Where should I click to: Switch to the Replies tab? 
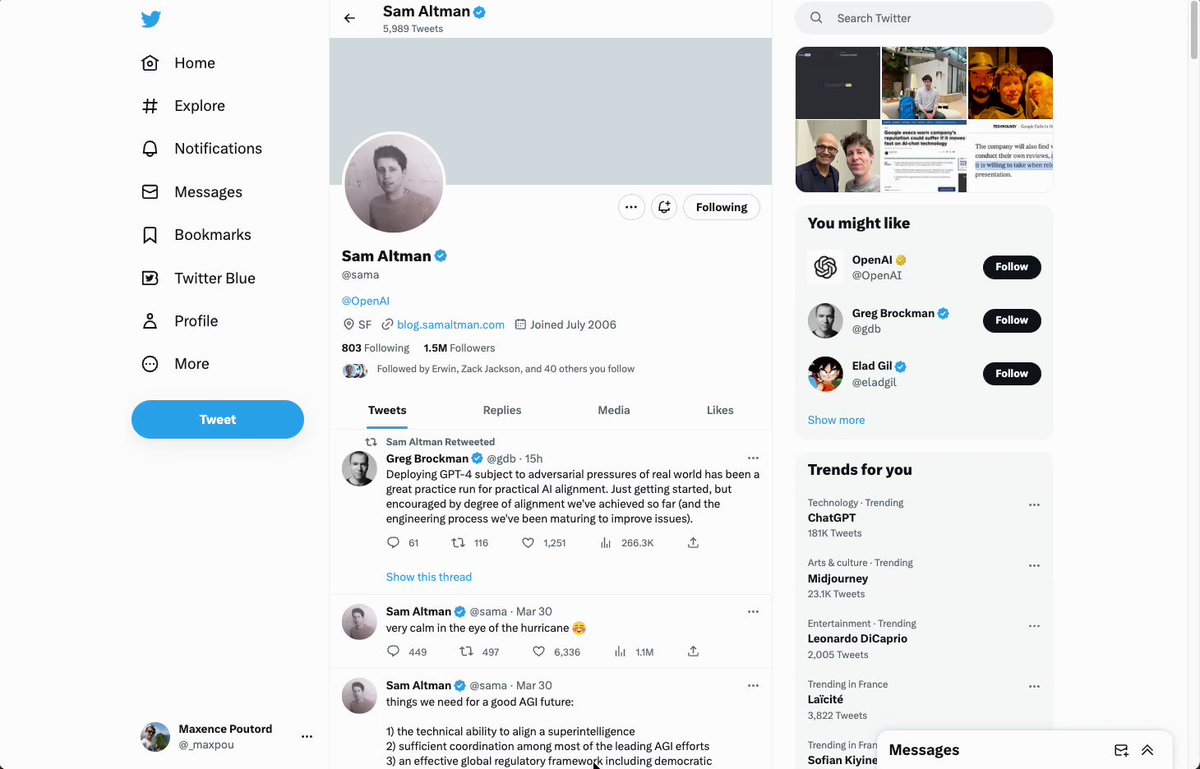click(502, 410)
